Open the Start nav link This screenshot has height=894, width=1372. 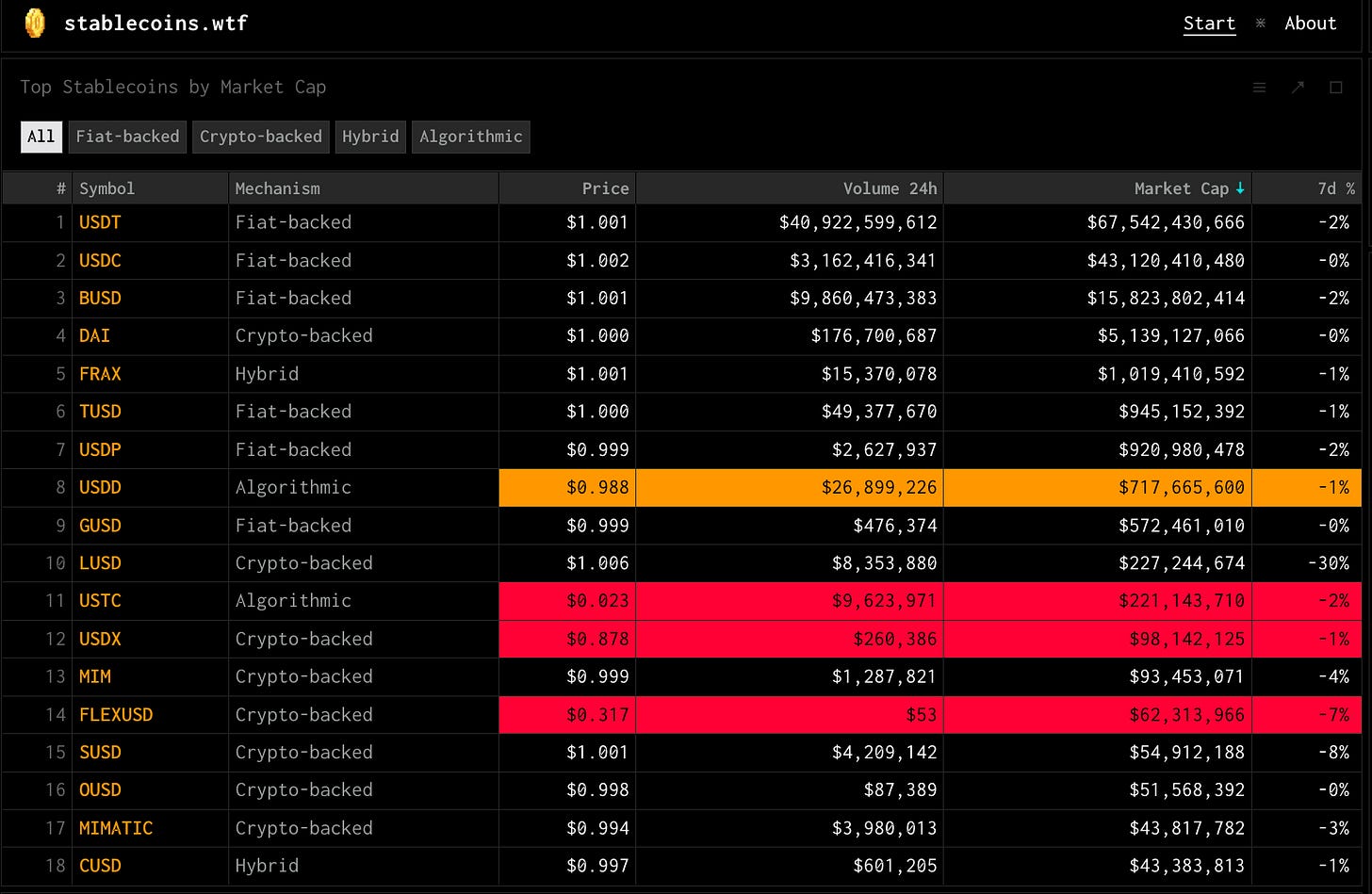1209,24
